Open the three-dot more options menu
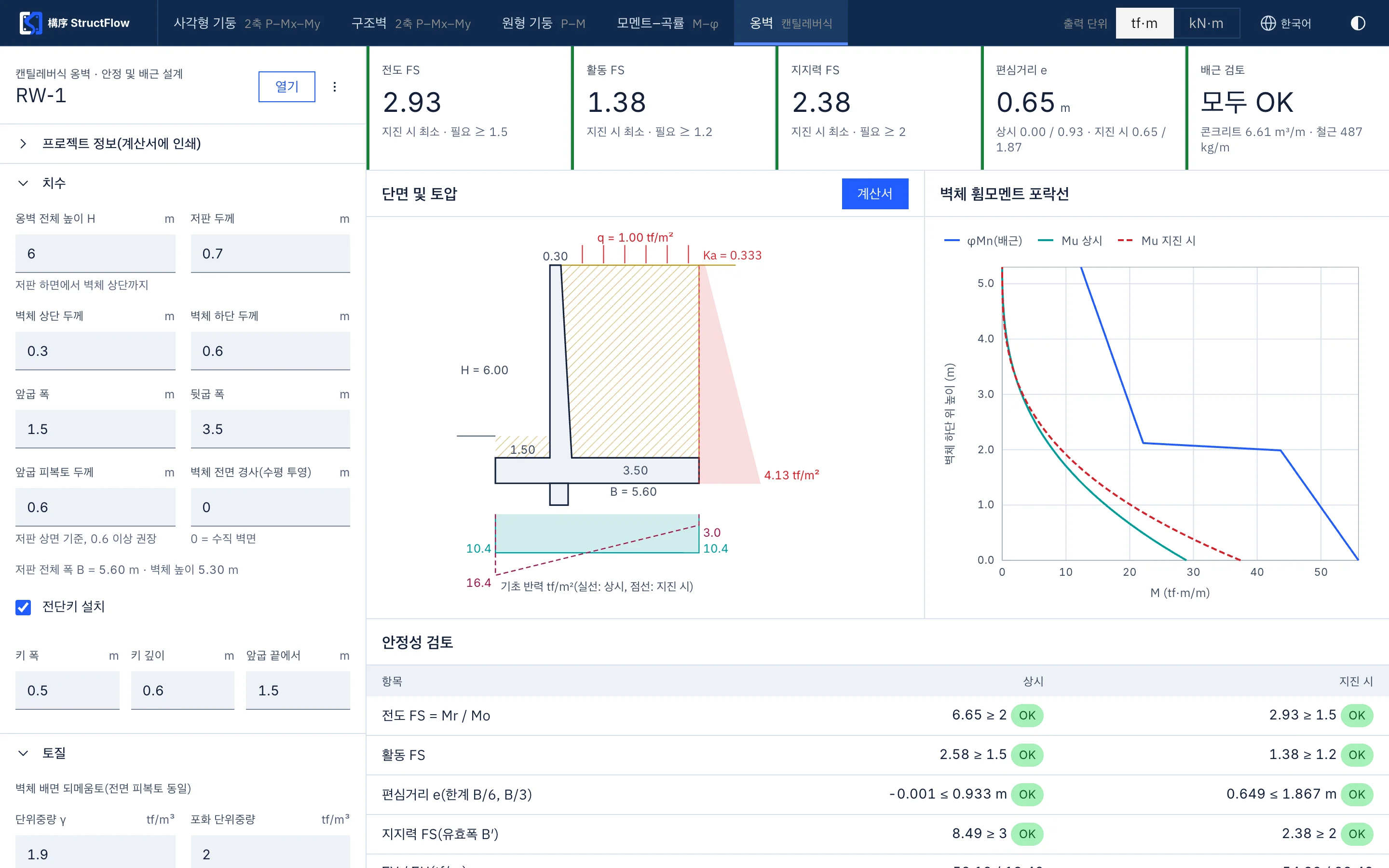1389x868 pixels. pos(335,87)
